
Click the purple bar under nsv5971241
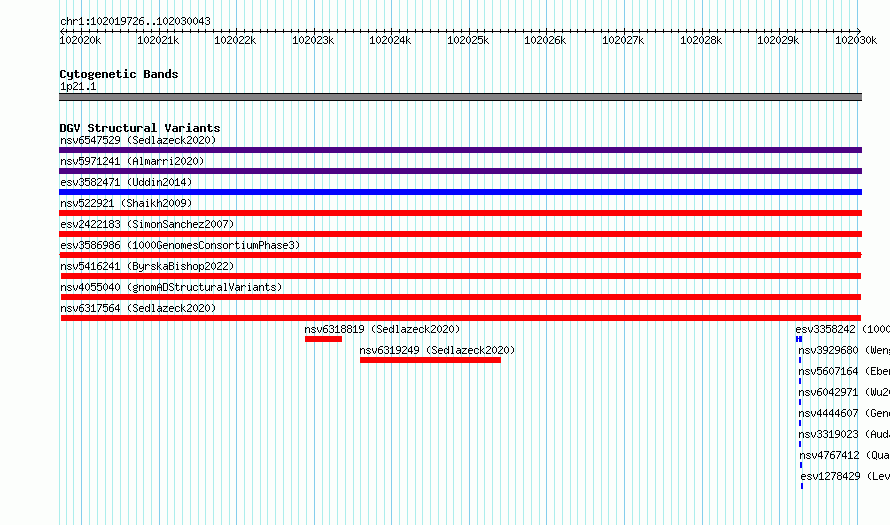[x=460, y=171]
